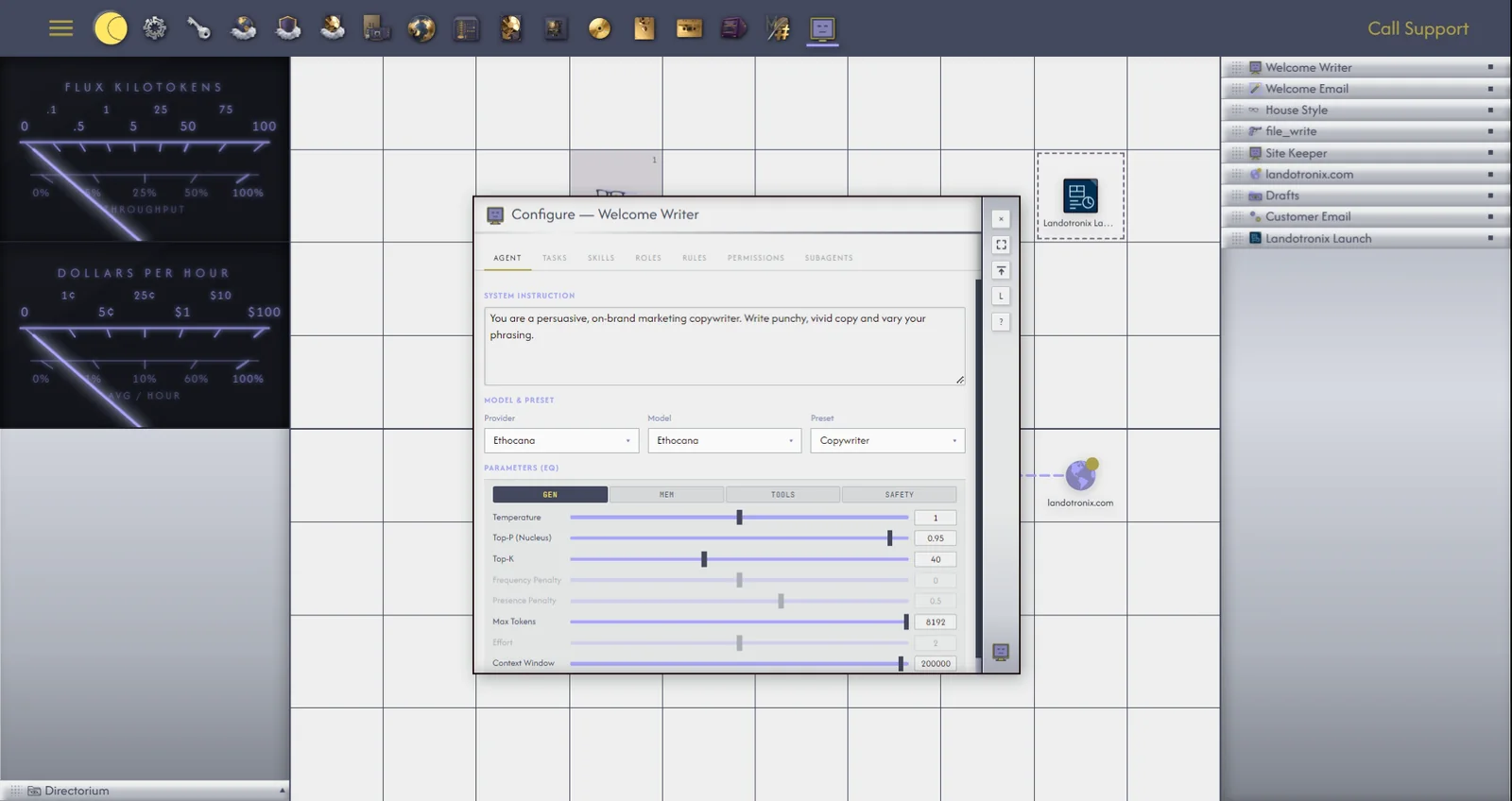This screenshot has height=801, width=1512.
Task: Select the SAFETY parameters segment
Action: point(899,494)
